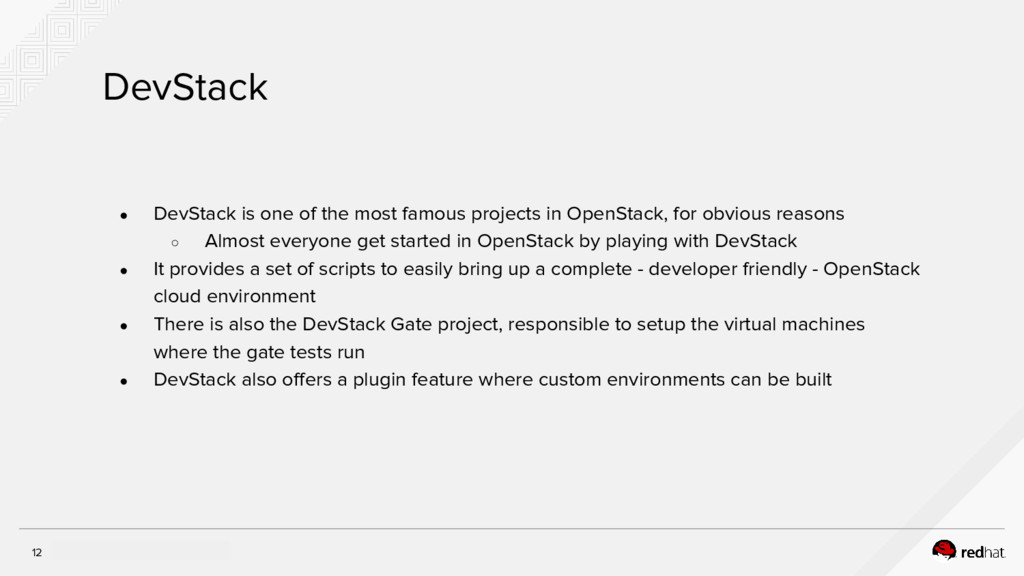Click bullet dot before 'DevStack is one'
The image size is (1024, 576).
pyautogui.click(x=124, y=215)
